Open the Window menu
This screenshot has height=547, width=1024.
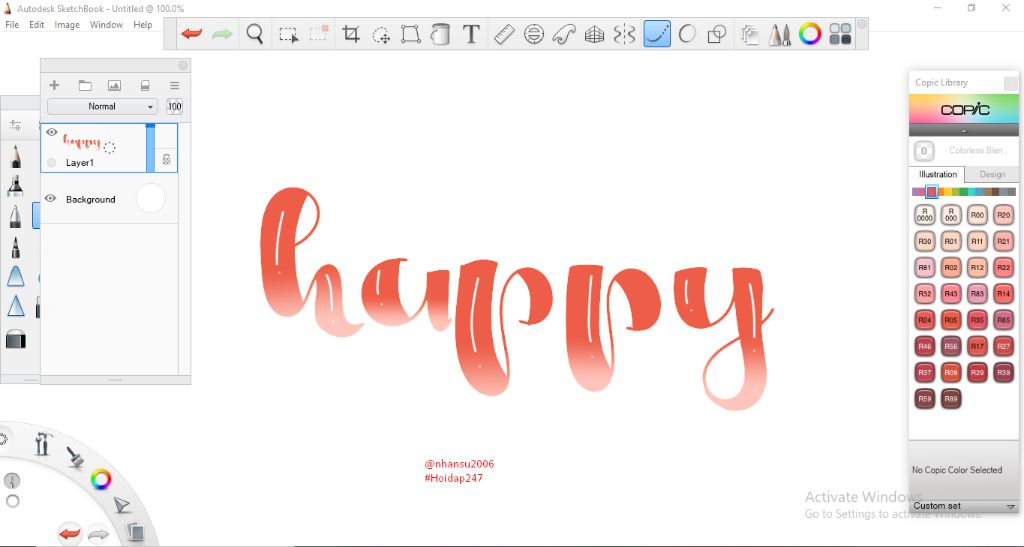106,25
